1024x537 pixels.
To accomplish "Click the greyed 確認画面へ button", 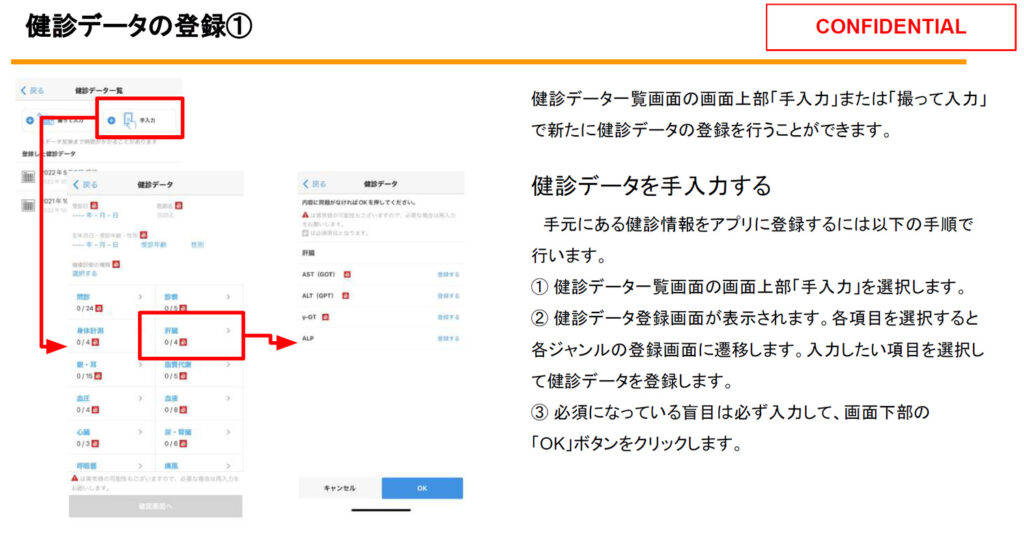I will (x=155, y=506).
